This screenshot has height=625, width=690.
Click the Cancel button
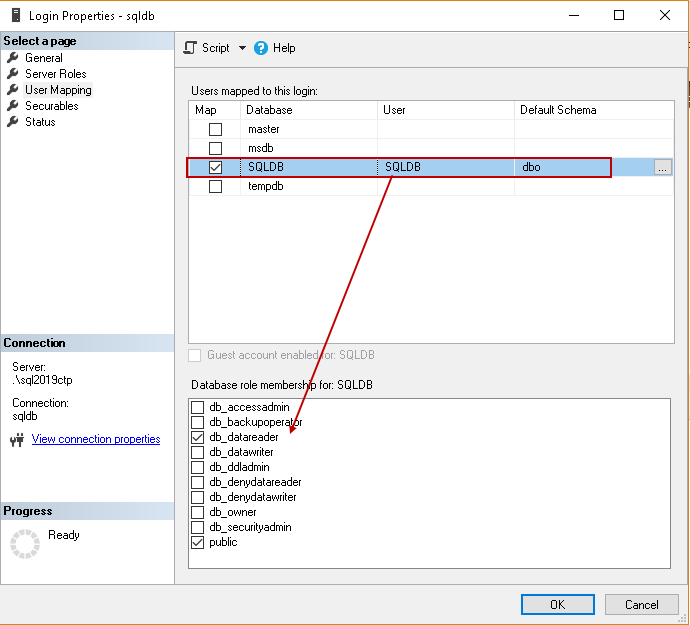pos(642,604)
